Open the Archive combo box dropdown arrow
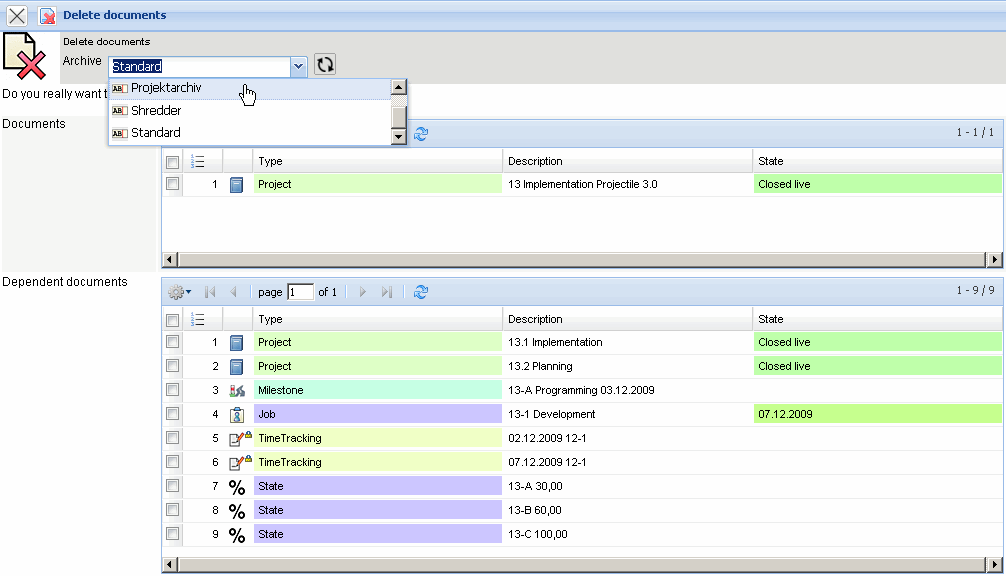 pos(298,65)
